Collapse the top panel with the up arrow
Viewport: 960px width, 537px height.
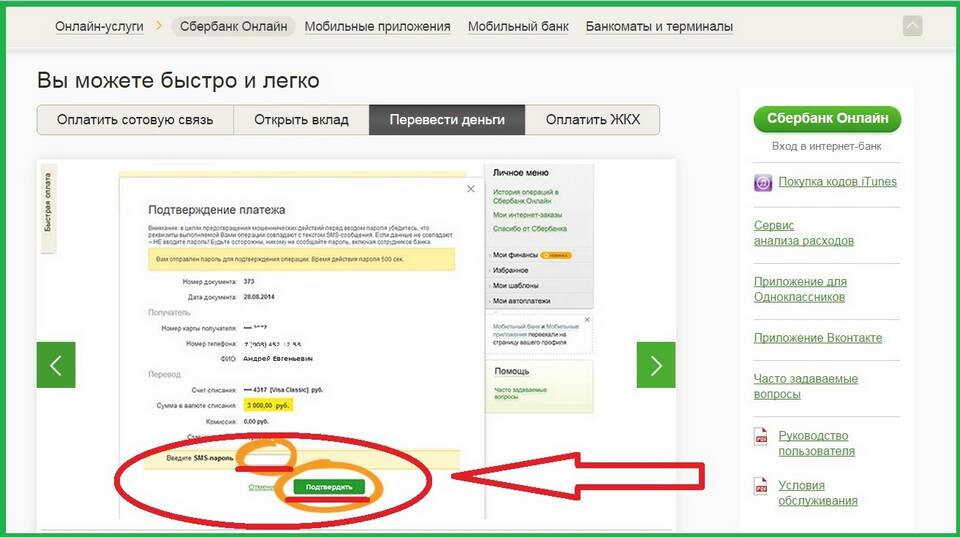point(912,26)
